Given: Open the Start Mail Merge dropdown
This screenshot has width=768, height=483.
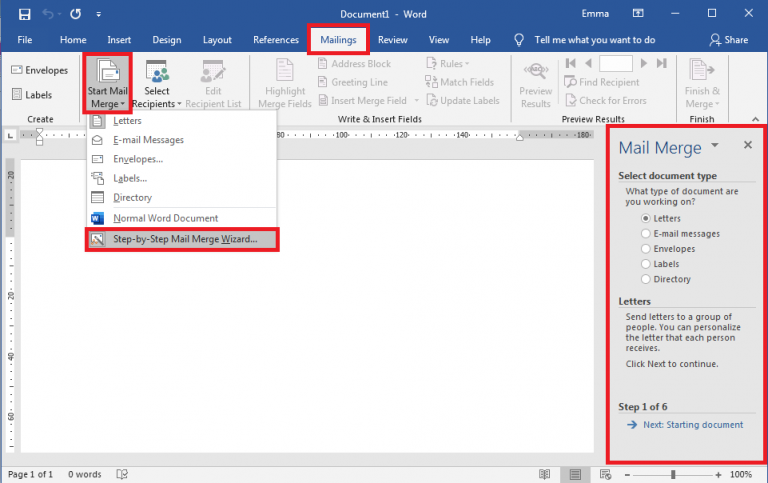Looking at the screenshot, I should click(108, 83).
